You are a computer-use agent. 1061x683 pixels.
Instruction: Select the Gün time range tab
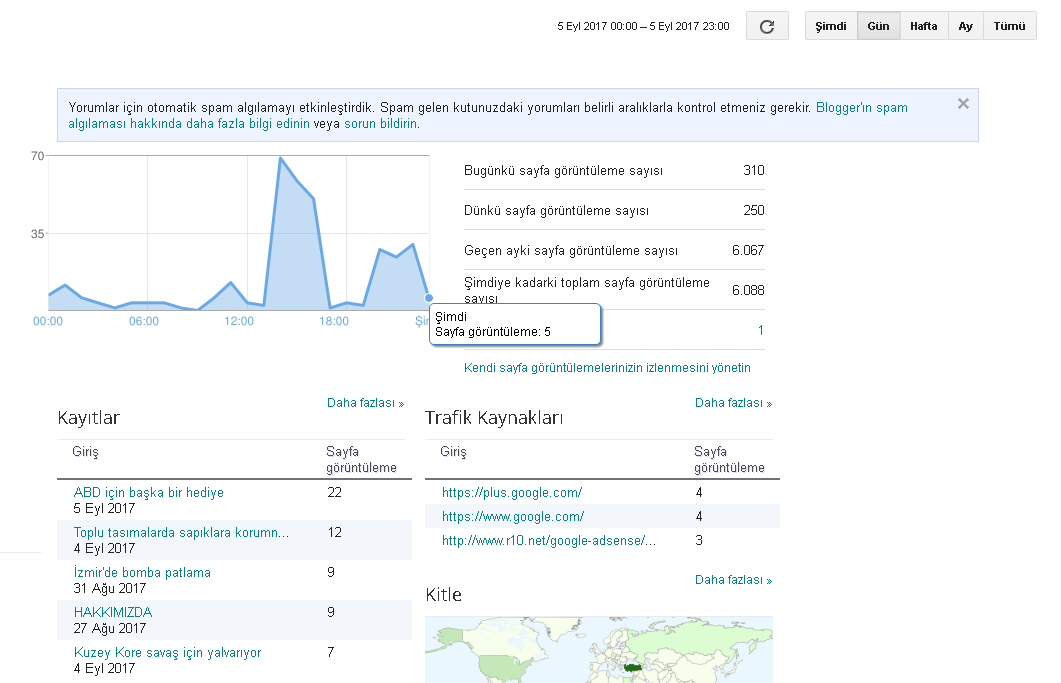coord(878,26)
